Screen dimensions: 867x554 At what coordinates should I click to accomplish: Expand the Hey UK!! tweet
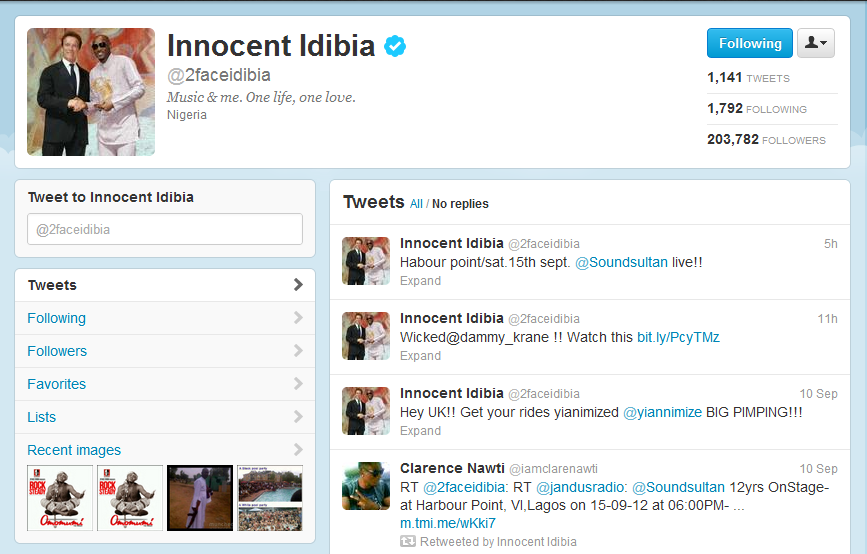420,431
